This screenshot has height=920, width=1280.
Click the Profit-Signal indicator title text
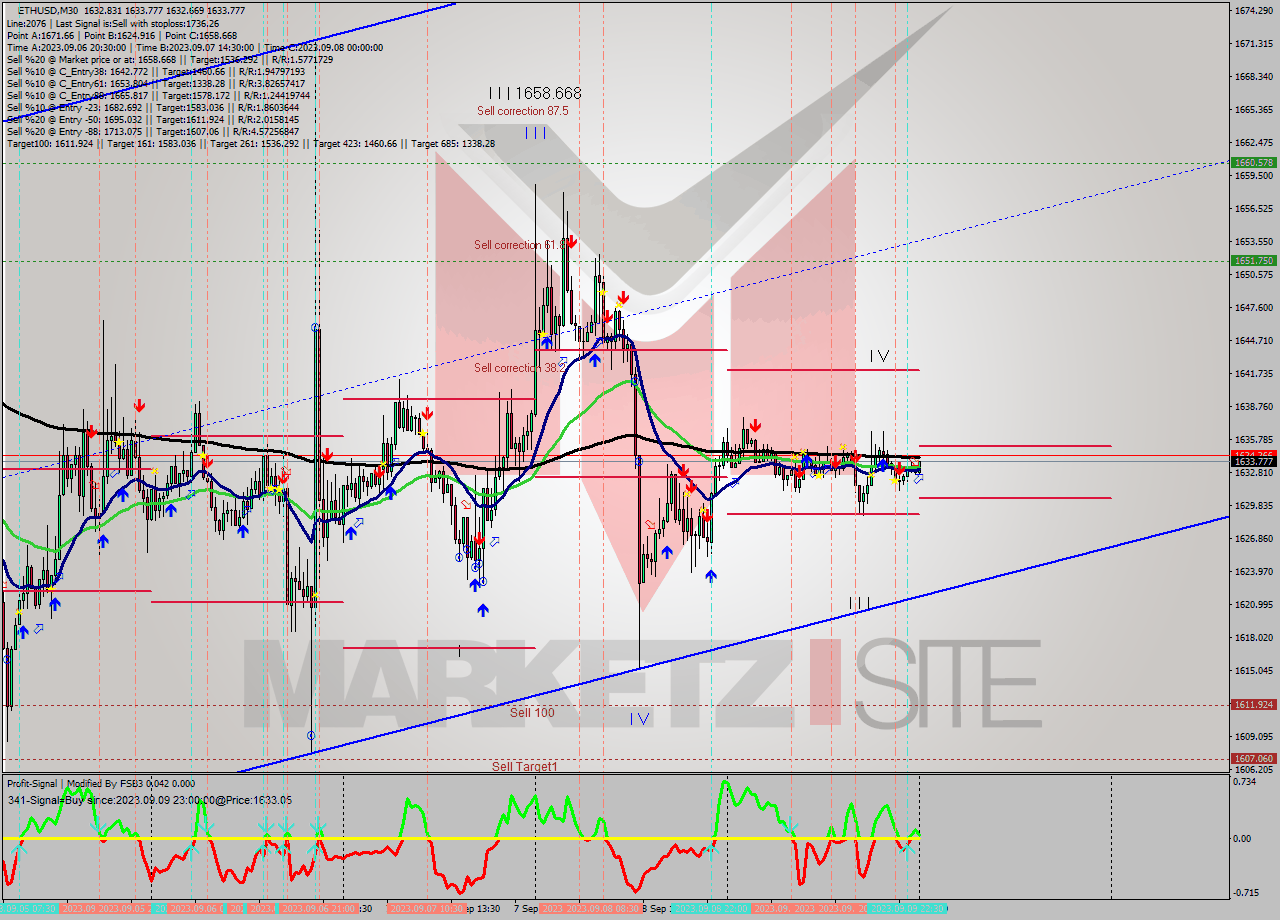click(100, 784)
